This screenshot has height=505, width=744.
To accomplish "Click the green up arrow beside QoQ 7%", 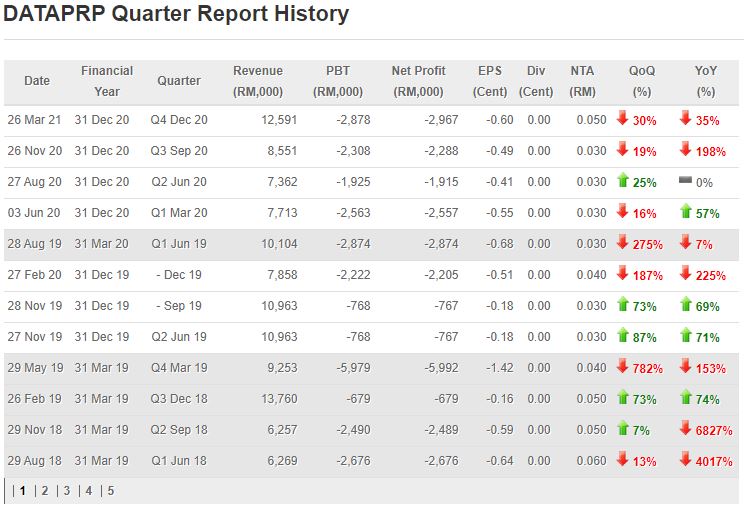I will [622, 429].
